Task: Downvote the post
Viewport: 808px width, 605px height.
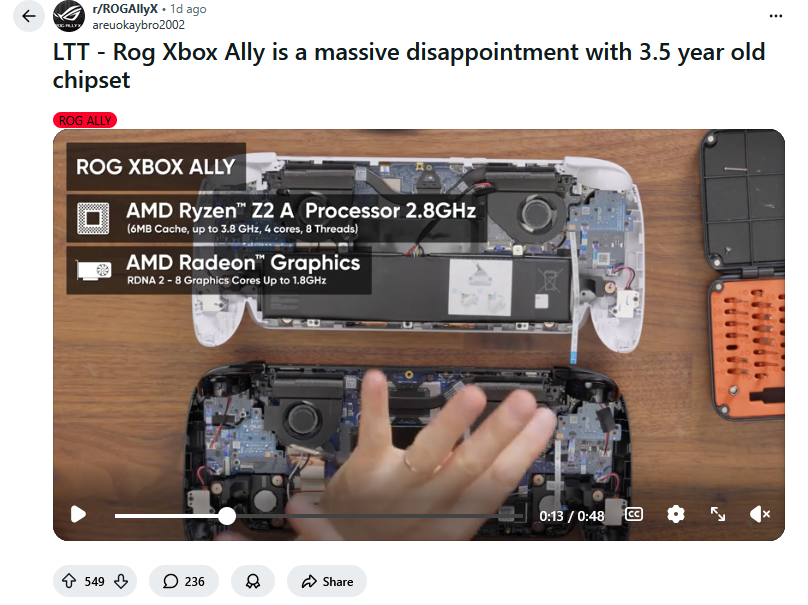Action: pyautogui.click(x=121, y=581)
